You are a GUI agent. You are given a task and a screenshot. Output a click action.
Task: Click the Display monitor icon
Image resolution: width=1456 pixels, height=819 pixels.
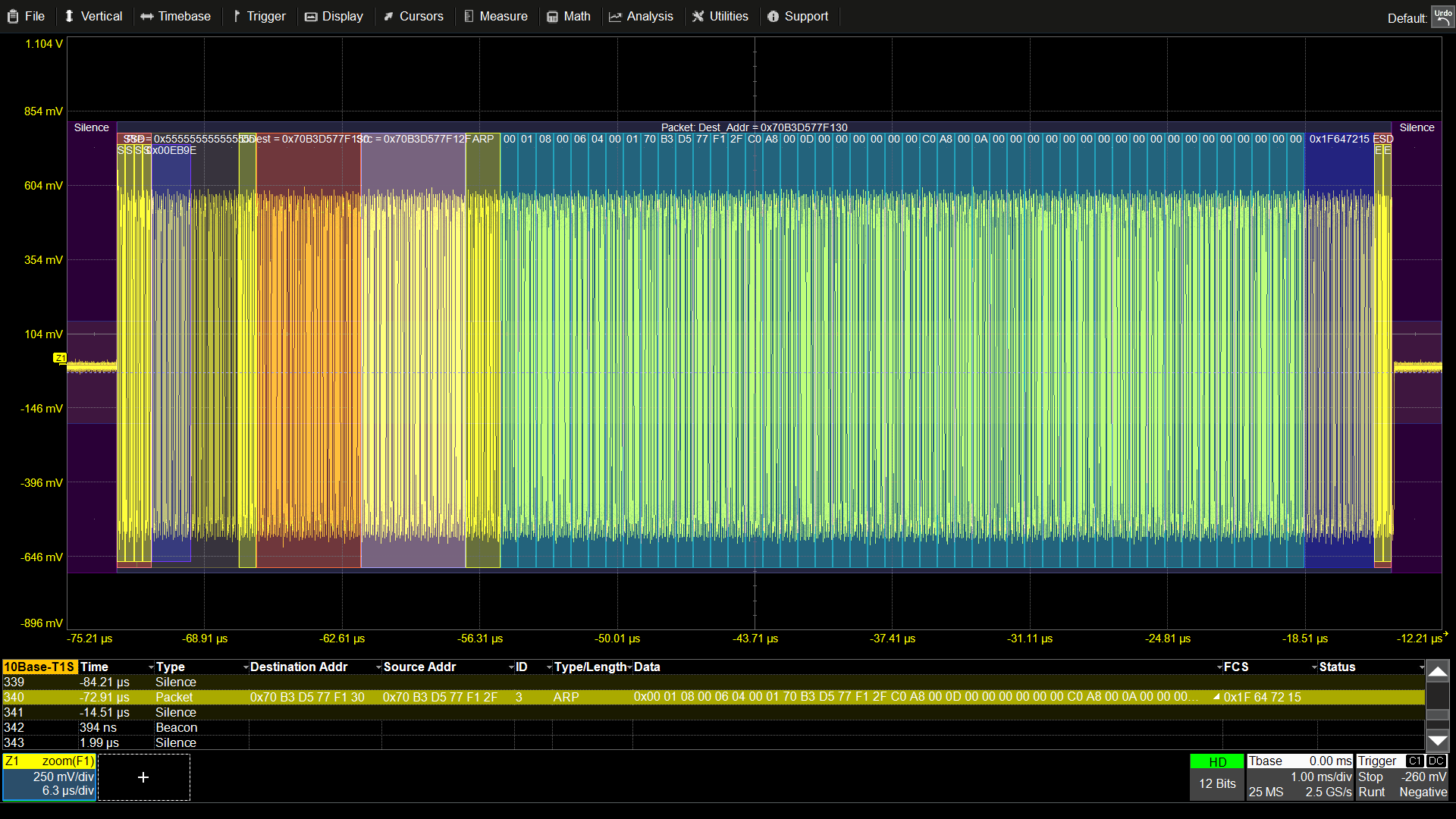[311, 17]
